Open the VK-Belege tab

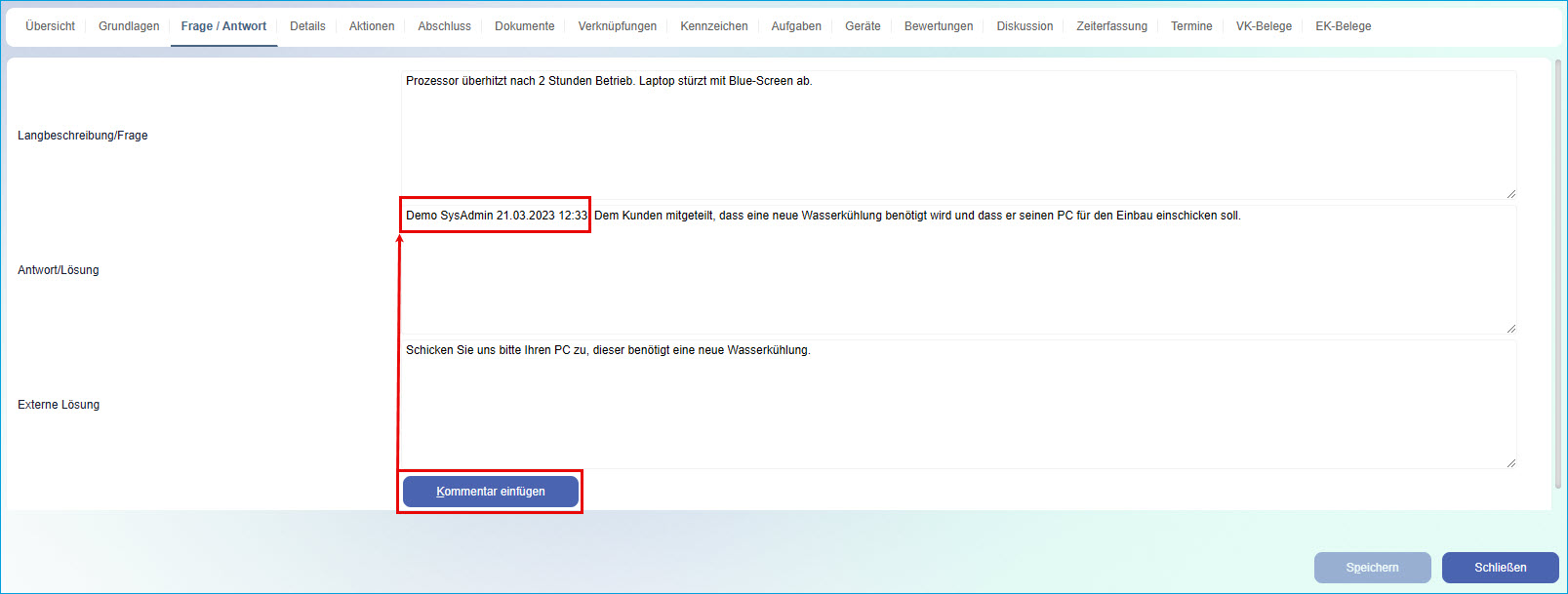(x=1264, y=26)
